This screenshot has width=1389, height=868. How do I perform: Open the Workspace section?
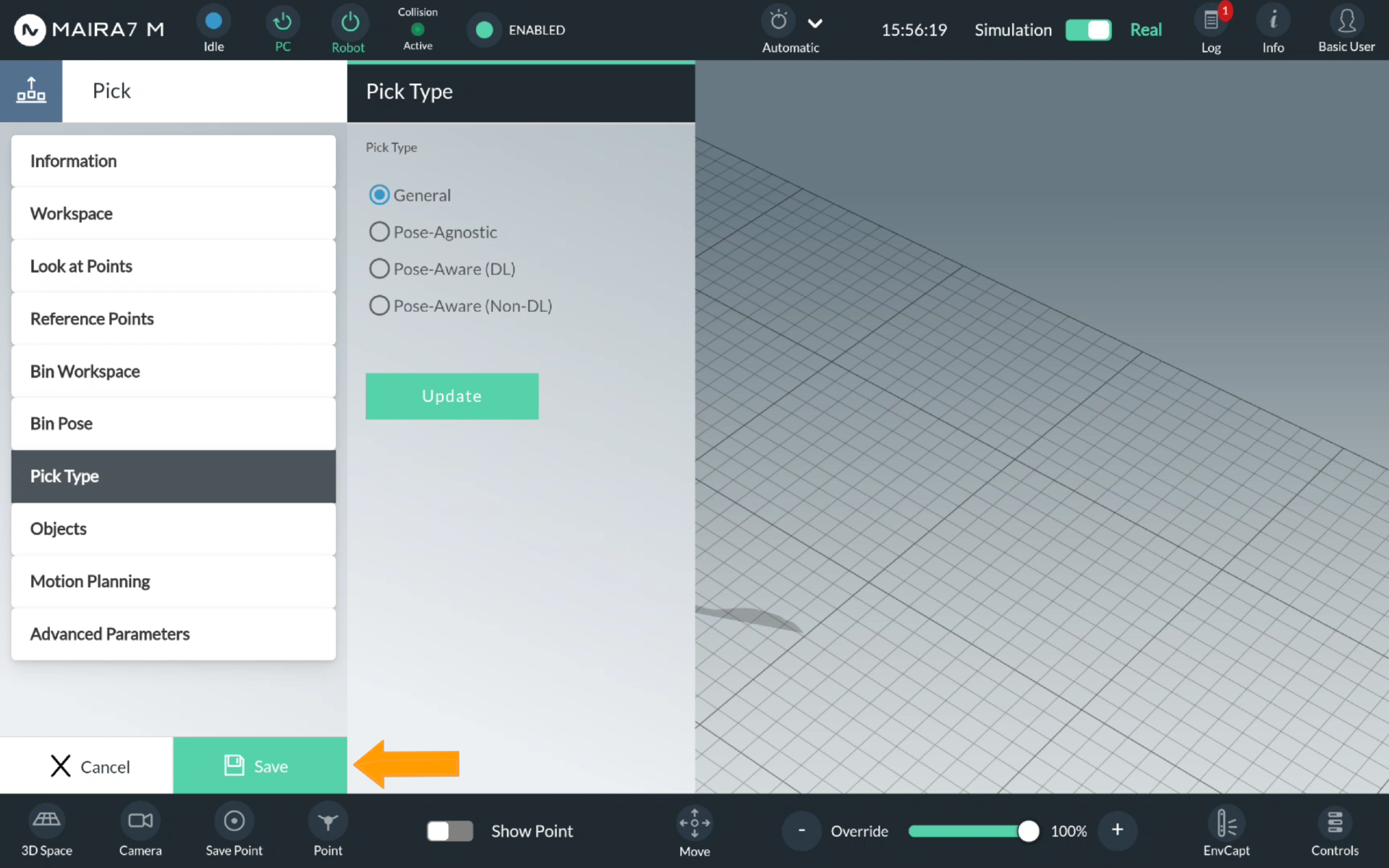pos(174,213)
